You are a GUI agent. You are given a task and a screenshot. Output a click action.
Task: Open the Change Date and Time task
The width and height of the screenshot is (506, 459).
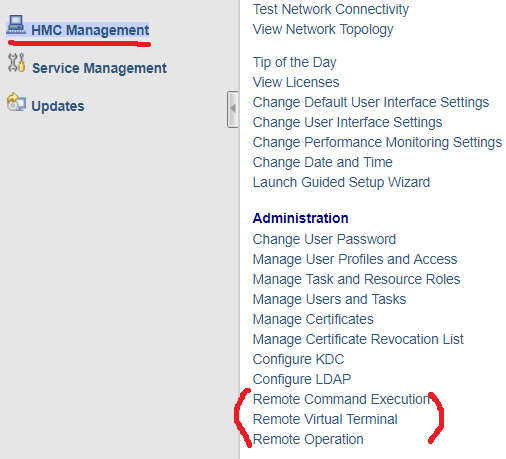(323, 162)
